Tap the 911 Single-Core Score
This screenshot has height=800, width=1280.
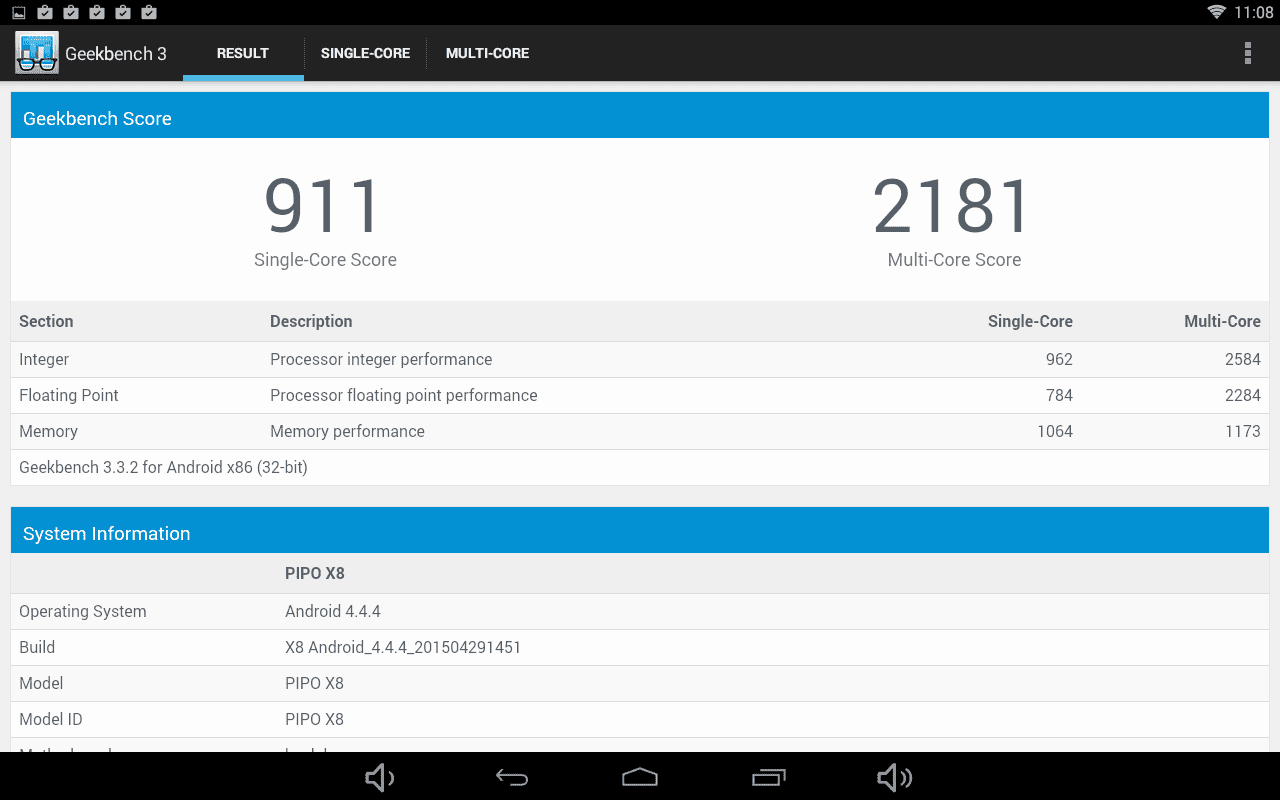click(x=324, y=207)
